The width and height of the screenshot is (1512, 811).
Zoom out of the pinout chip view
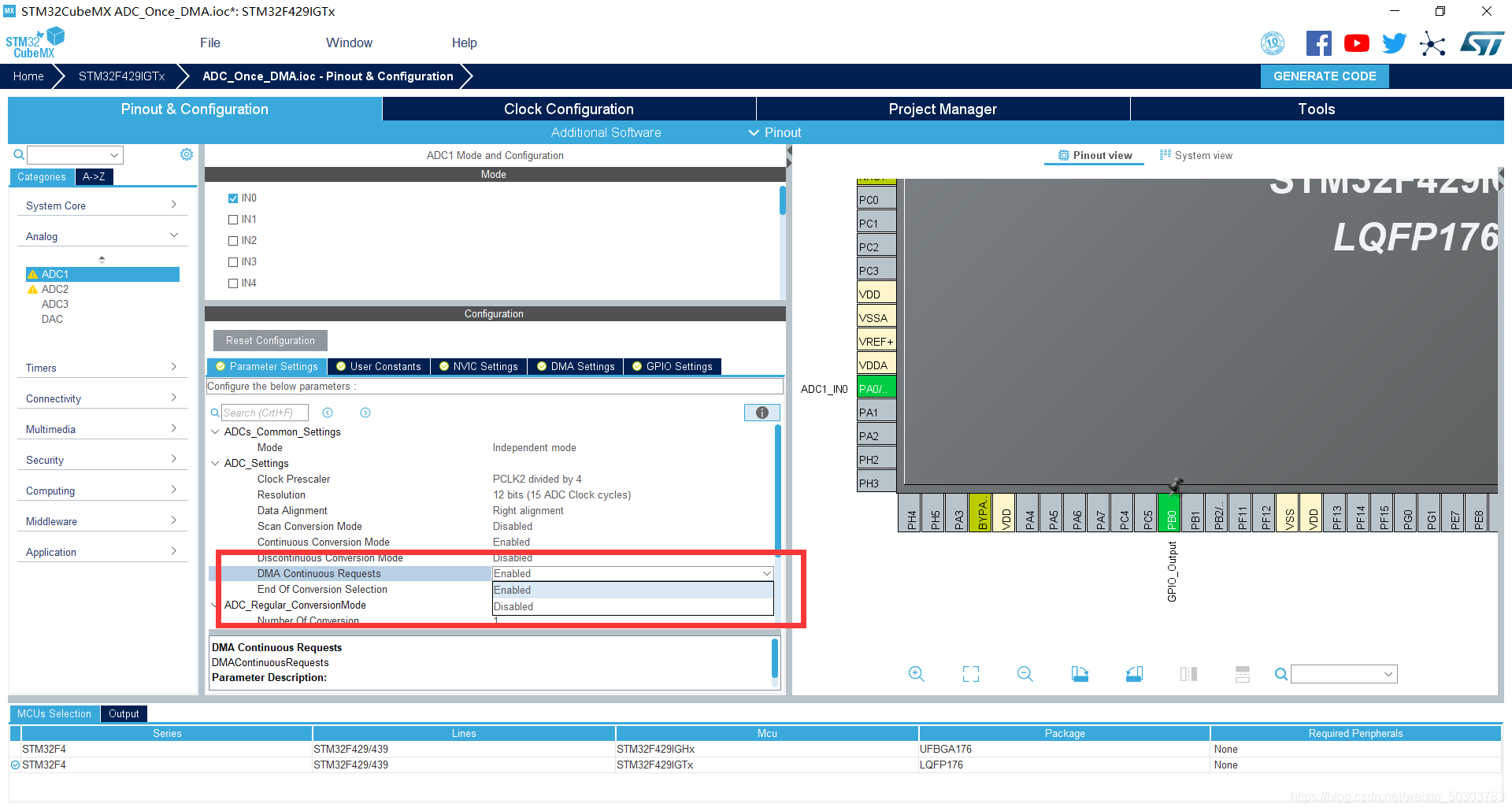pyautogui.click(x=1025, y=674)
